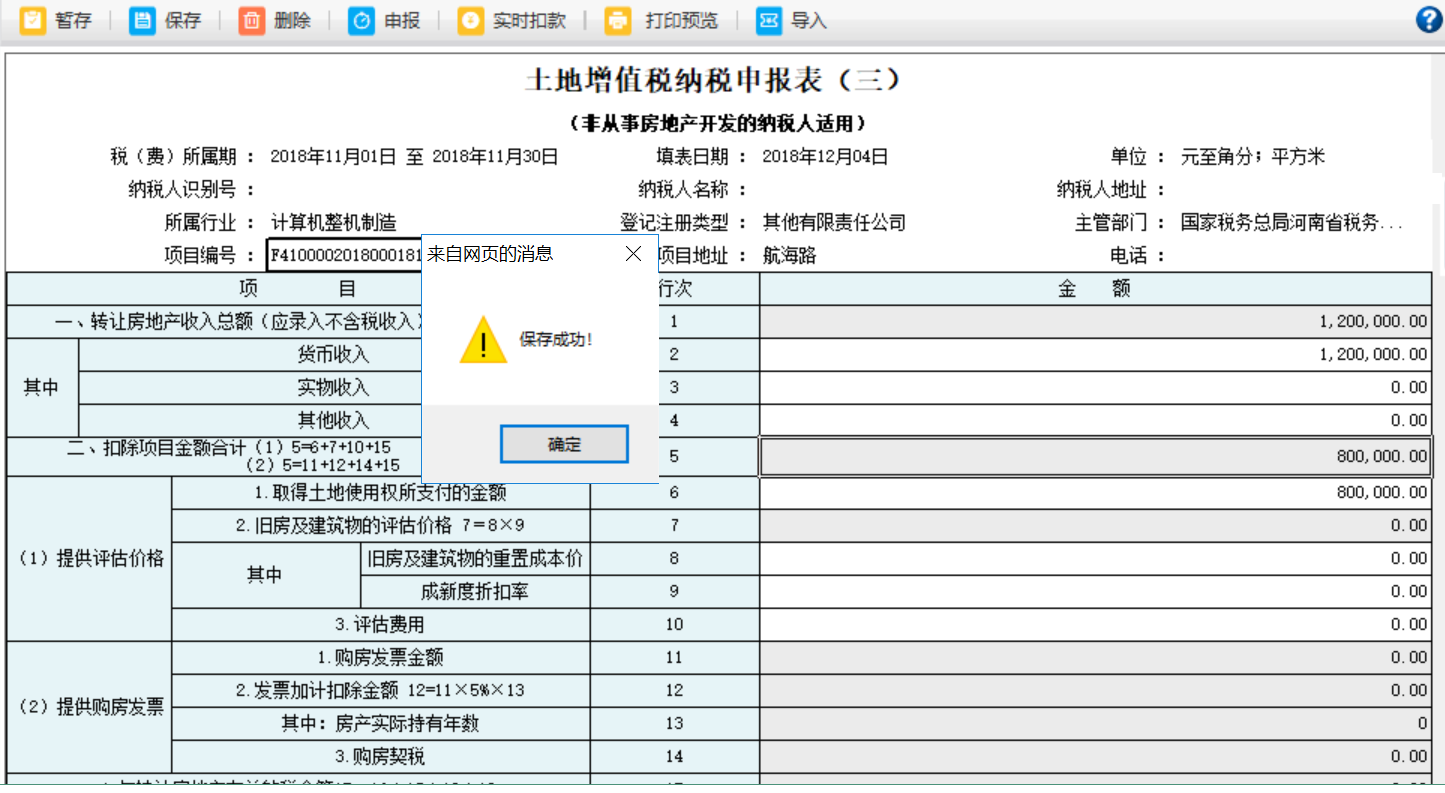Click the 导入 (import) toolbar icon
Viewport: 1445px width, 793px height.
(x=768, y=18)
